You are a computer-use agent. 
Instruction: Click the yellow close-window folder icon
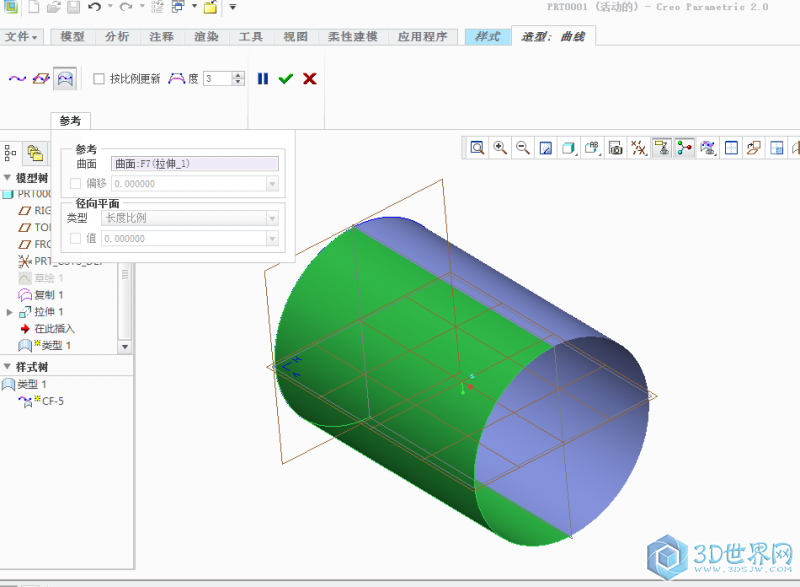point(210,7)
